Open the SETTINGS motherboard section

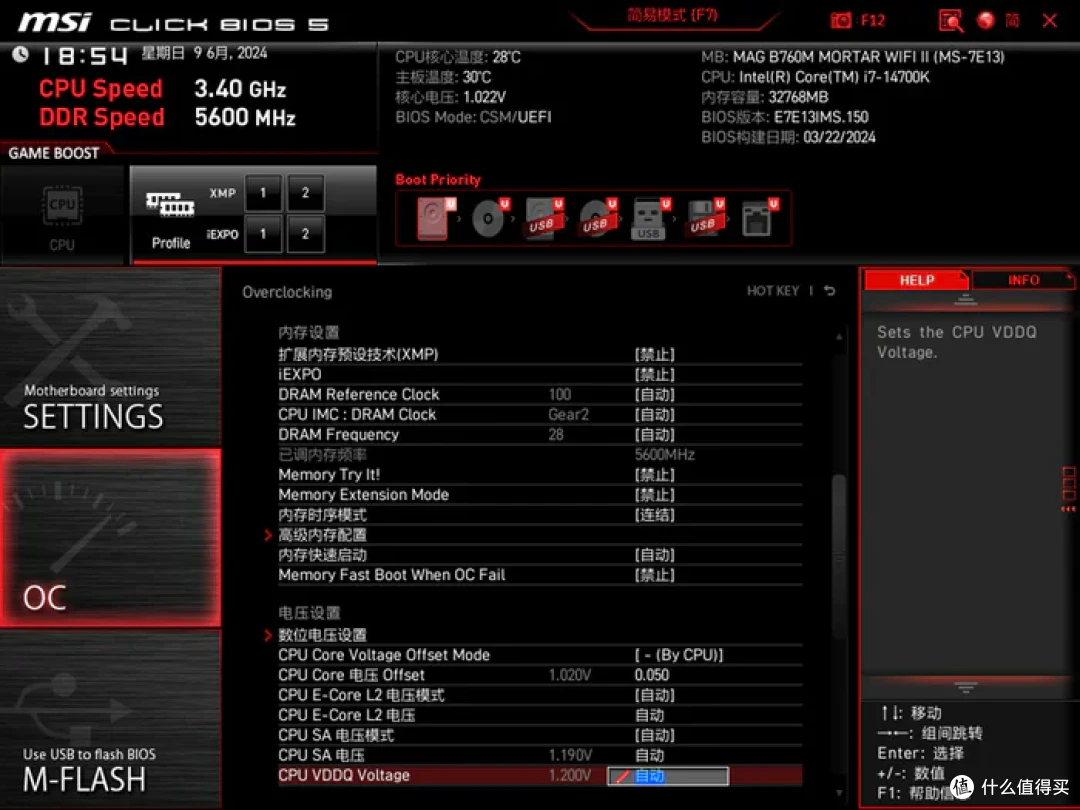110,357
